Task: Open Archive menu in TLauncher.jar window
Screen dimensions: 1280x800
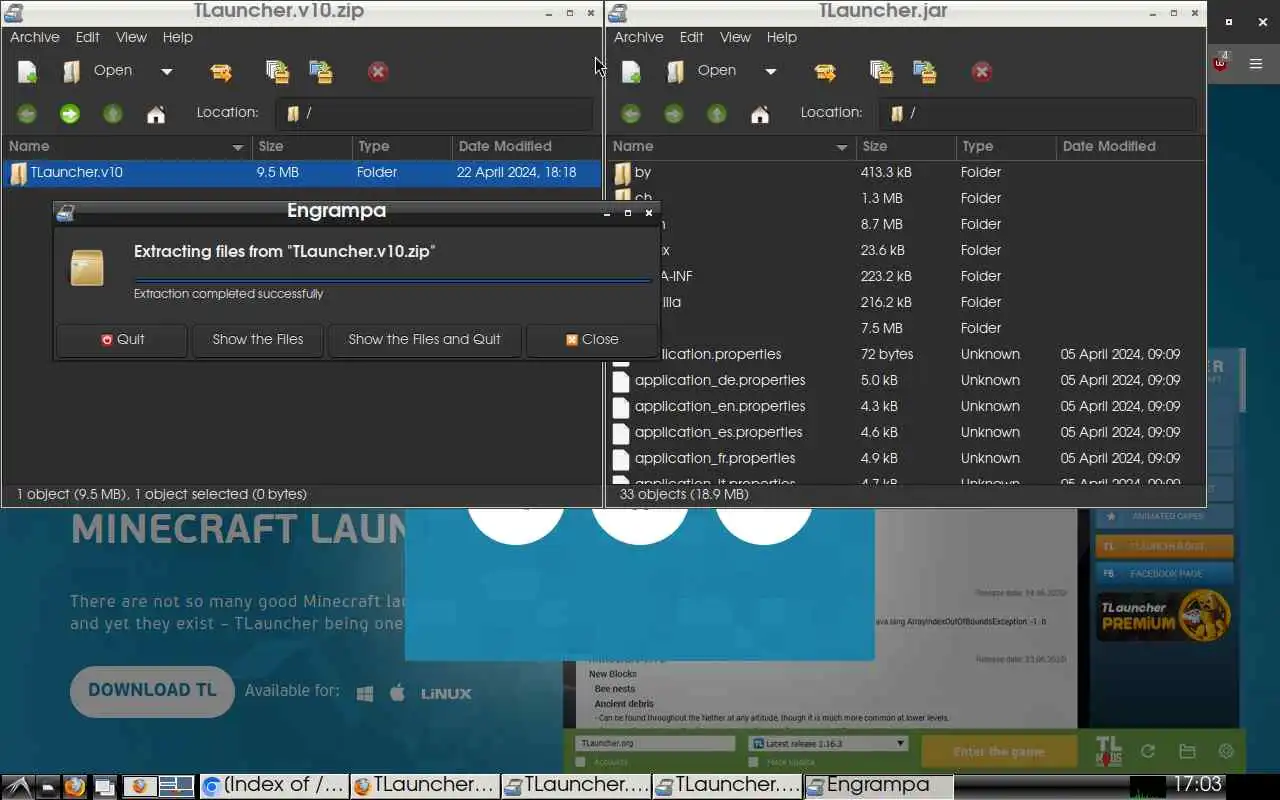Action: [x=639, y=37]
